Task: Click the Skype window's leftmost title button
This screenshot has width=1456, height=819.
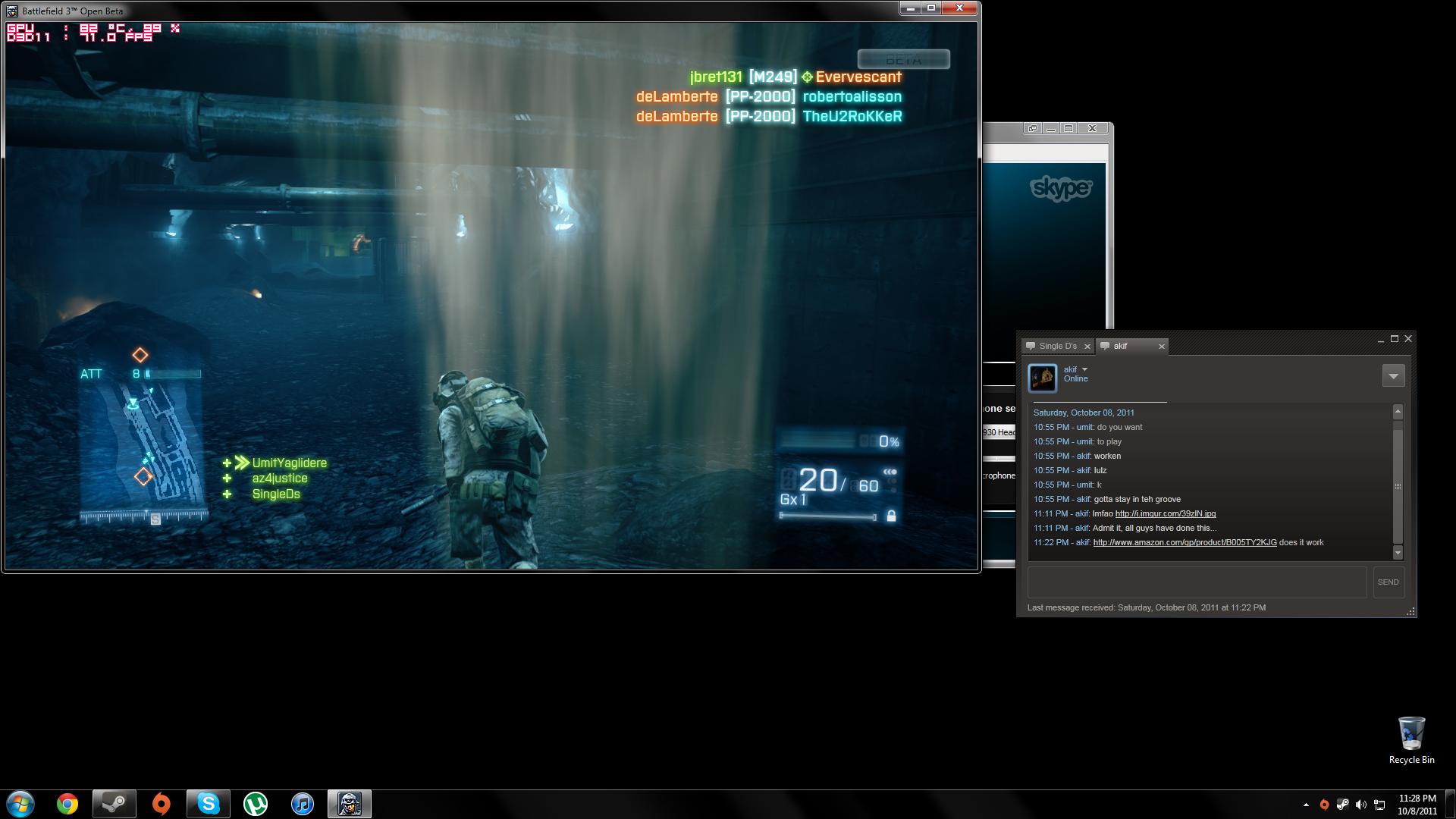Action: (1033, 129)
